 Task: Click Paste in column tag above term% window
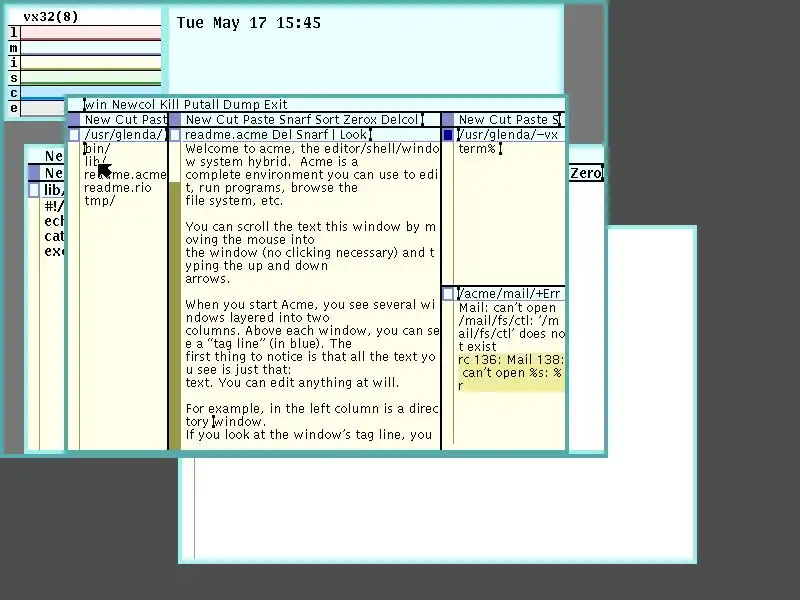pyautogui.click(x=532, y=120)
